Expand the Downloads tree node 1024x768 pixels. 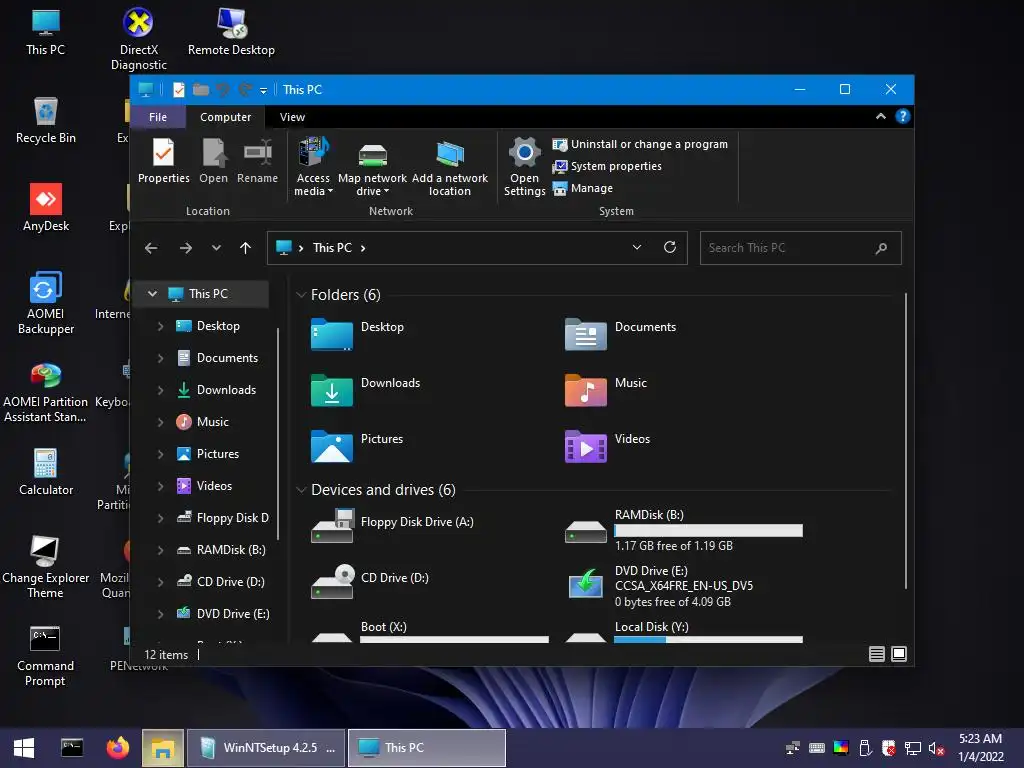click(x=160, y=390)
